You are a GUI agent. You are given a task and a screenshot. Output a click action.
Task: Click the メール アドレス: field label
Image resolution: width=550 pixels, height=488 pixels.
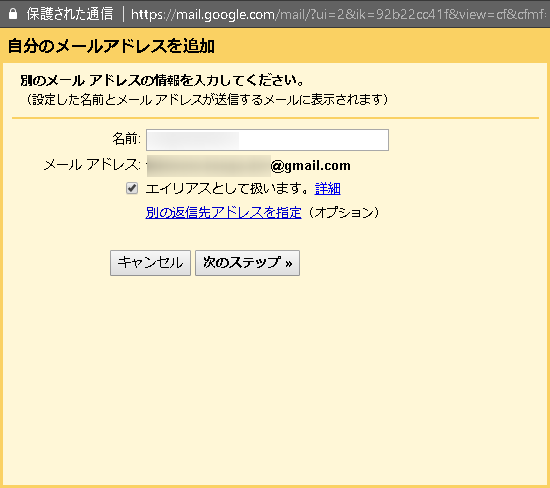point(92,165)
